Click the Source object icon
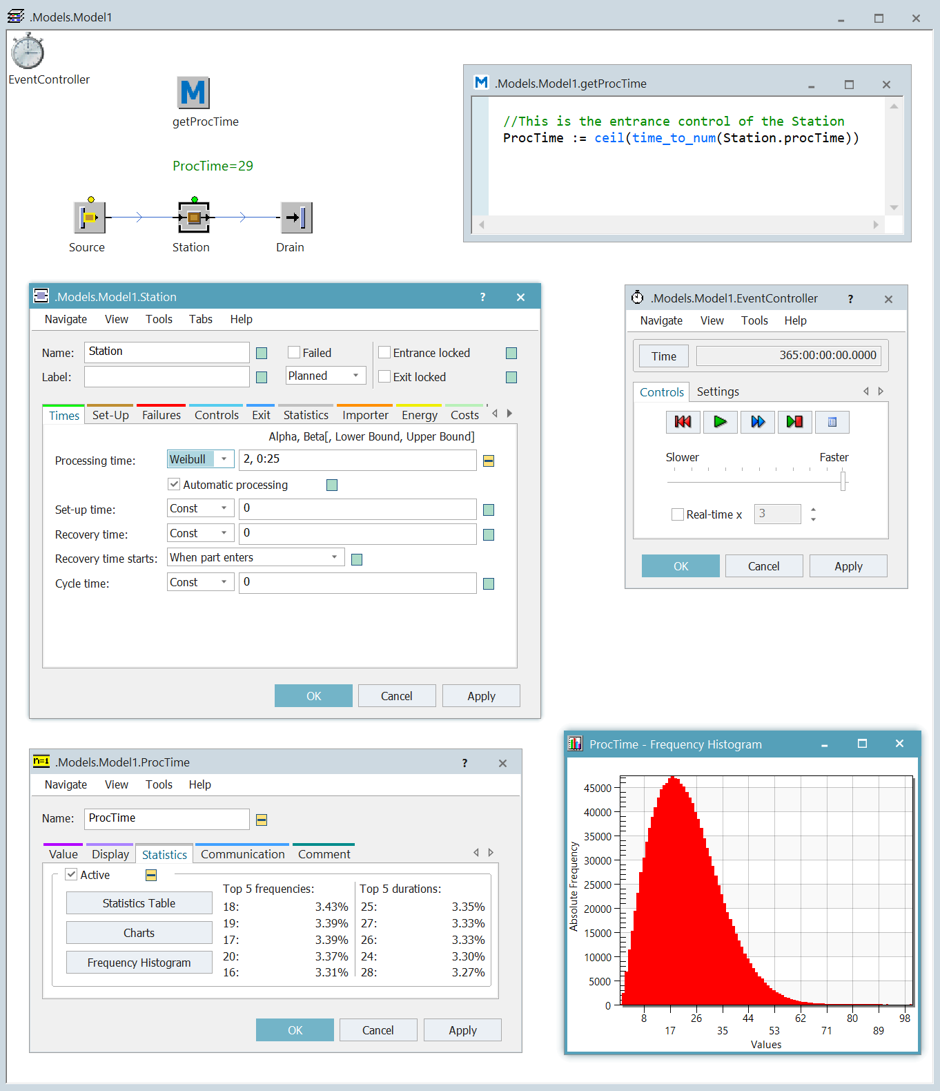This screenshot has height=1091, width=940. coord(89,217)
